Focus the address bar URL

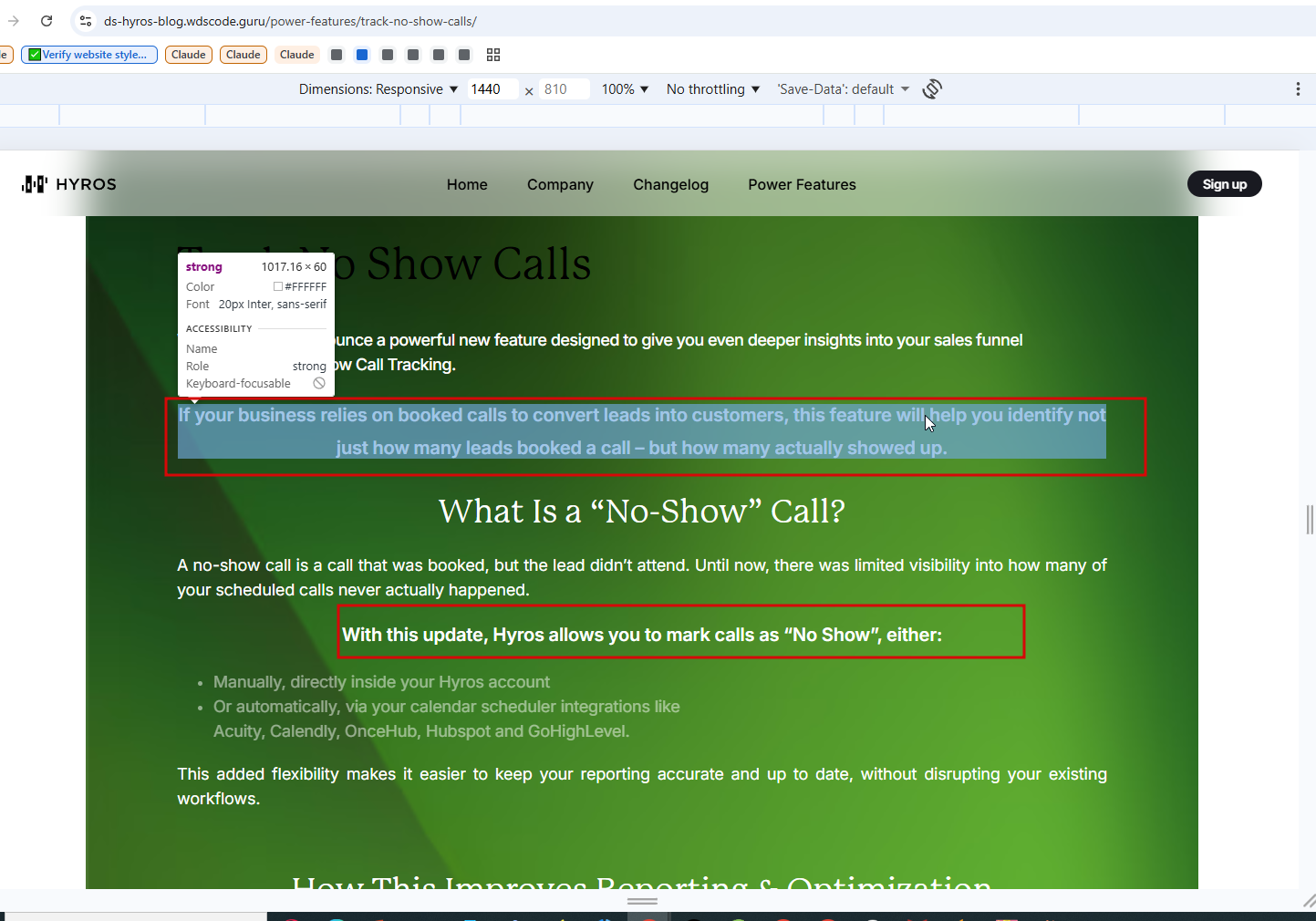pyautogui.click(x=290, y=21)
